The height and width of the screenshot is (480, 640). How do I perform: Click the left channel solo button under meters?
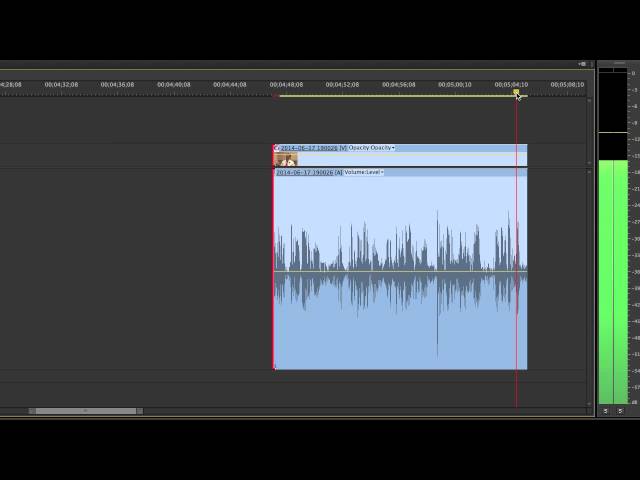(x=605, y=411)
